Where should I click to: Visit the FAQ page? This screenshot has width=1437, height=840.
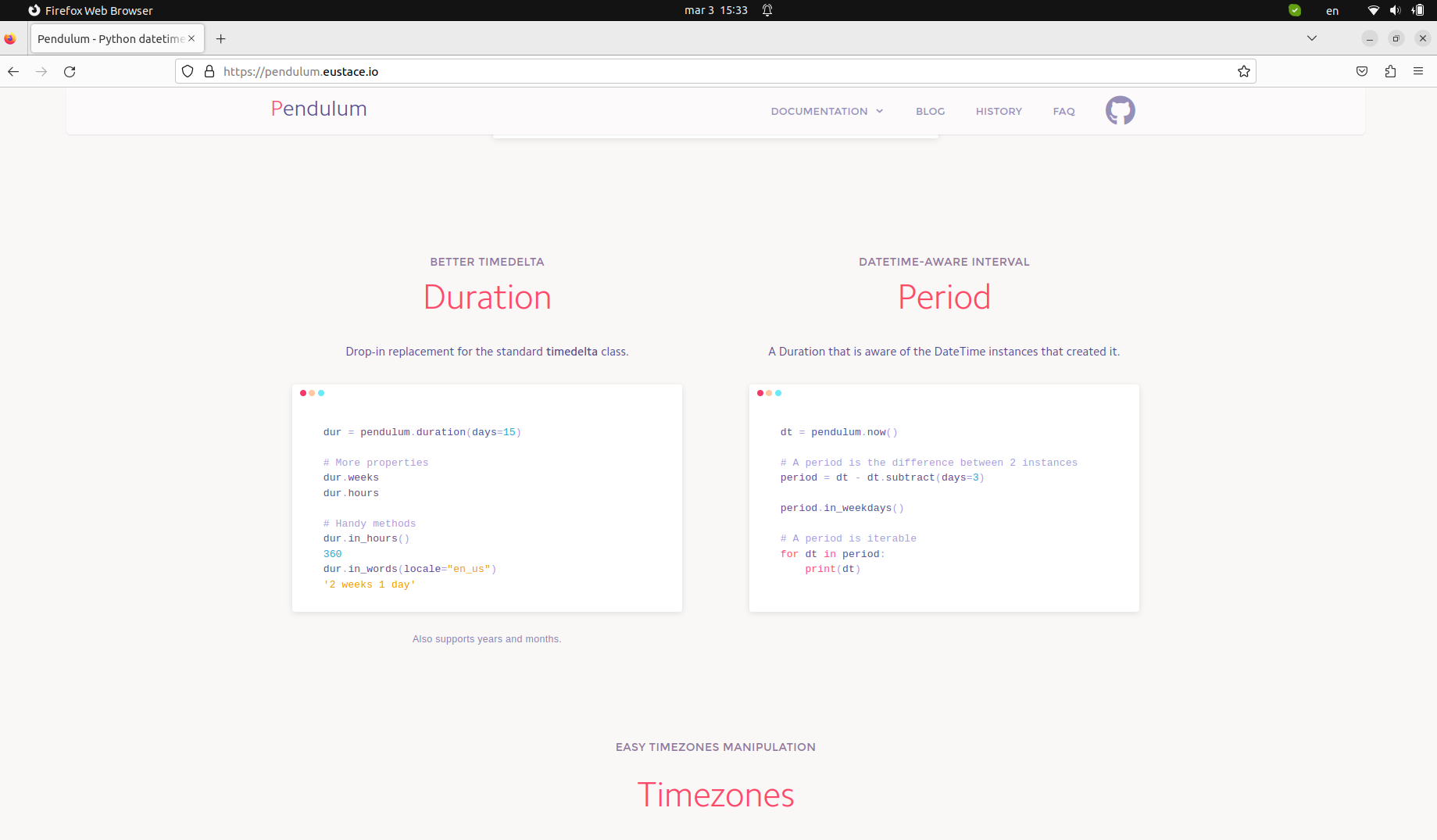click(1063, 111)
